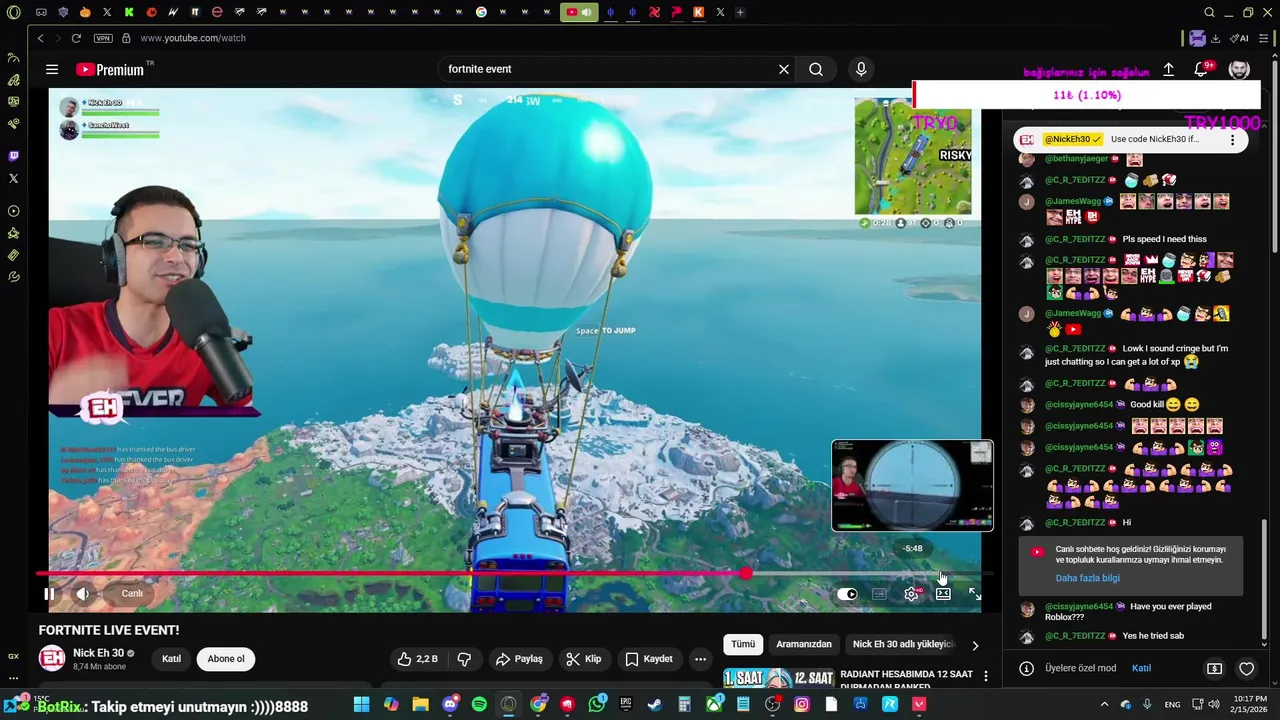
Task: Subscribe with Abone ol button
Action: pyautogui.click(x=226, y=659)
